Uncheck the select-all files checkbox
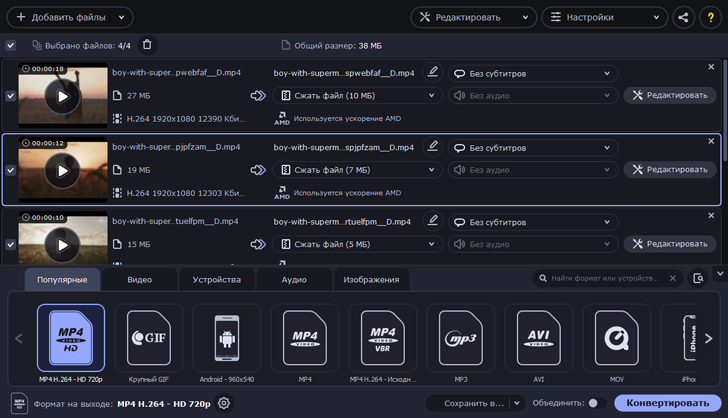 pyautogui.click(x=10, y=45)
